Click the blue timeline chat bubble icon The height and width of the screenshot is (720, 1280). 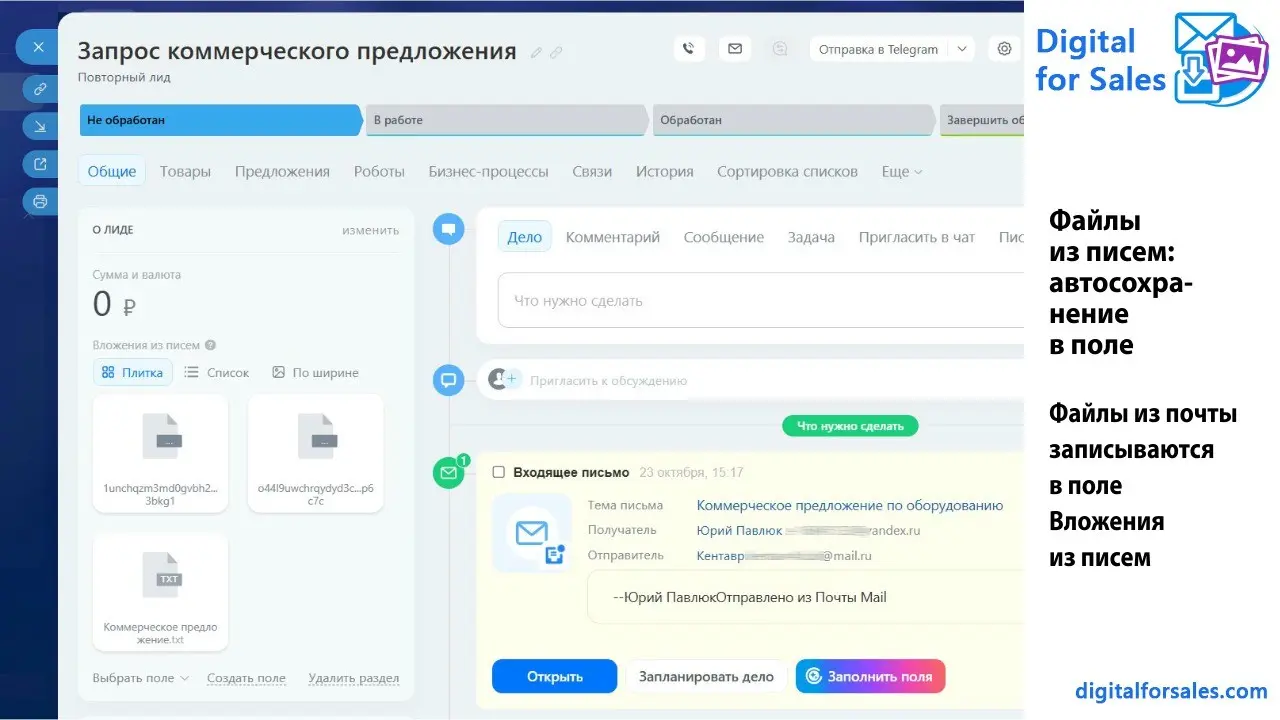448,380
